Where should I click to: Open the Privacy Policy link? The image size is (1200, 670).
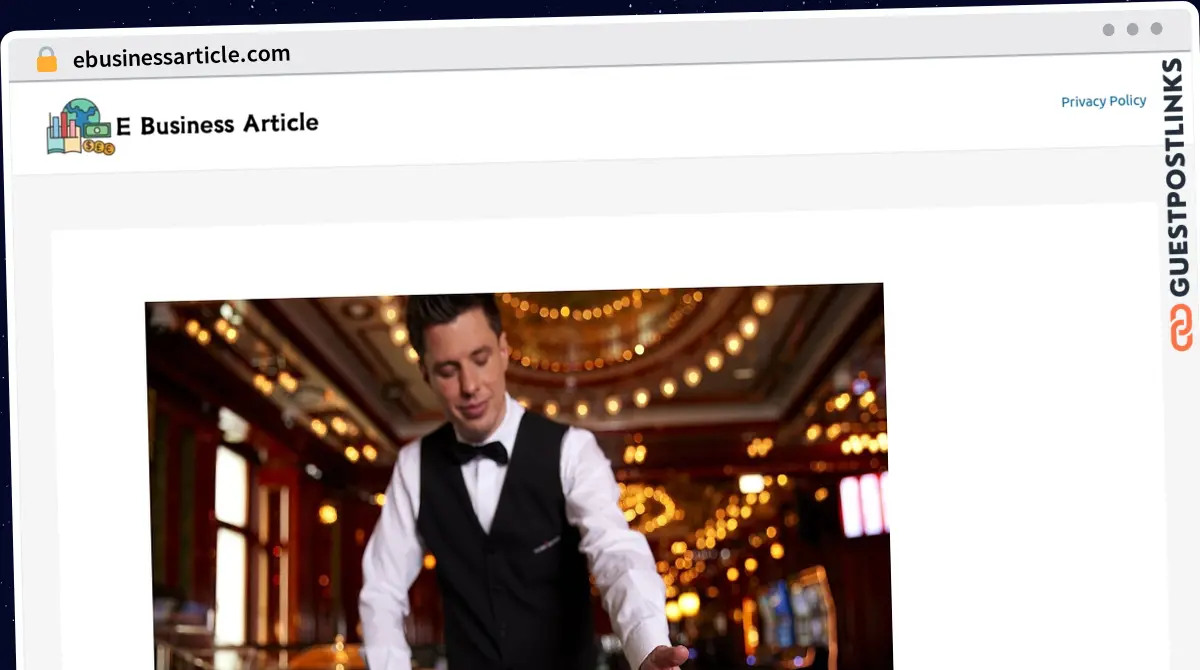click(x=1103, y=101)
